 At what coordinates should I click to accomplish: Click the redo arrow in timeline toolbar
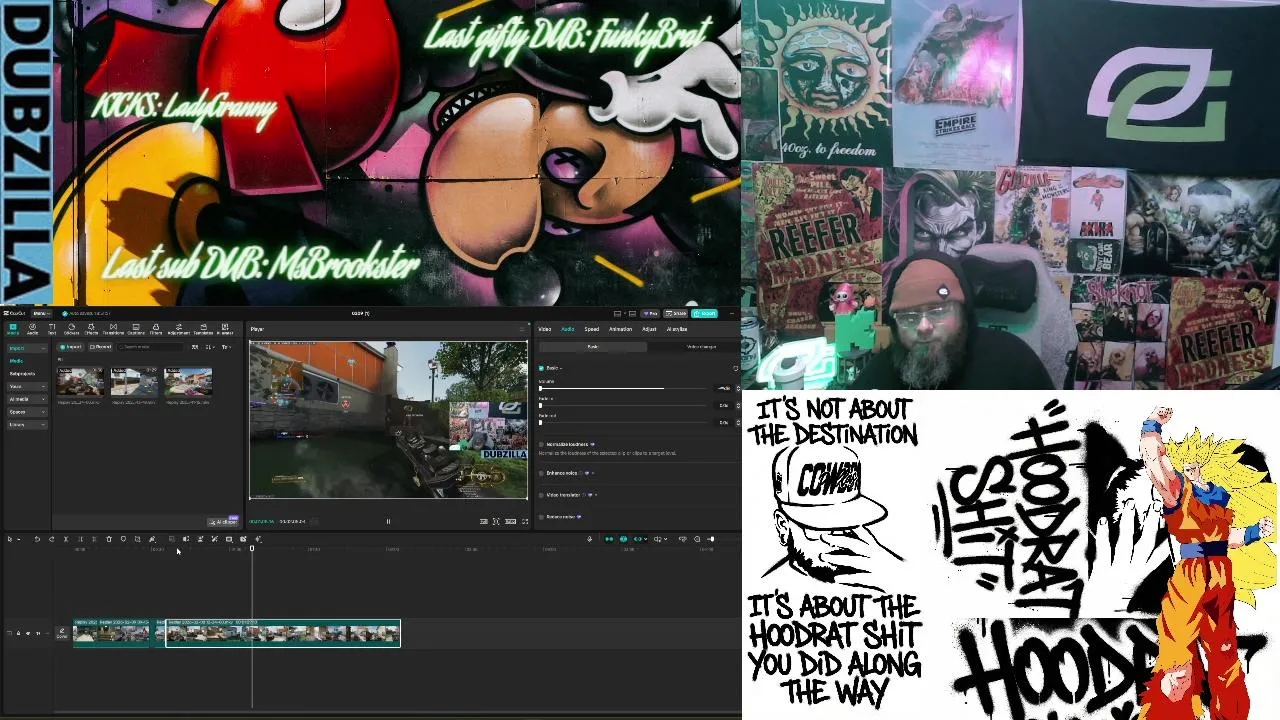(52, 539)
